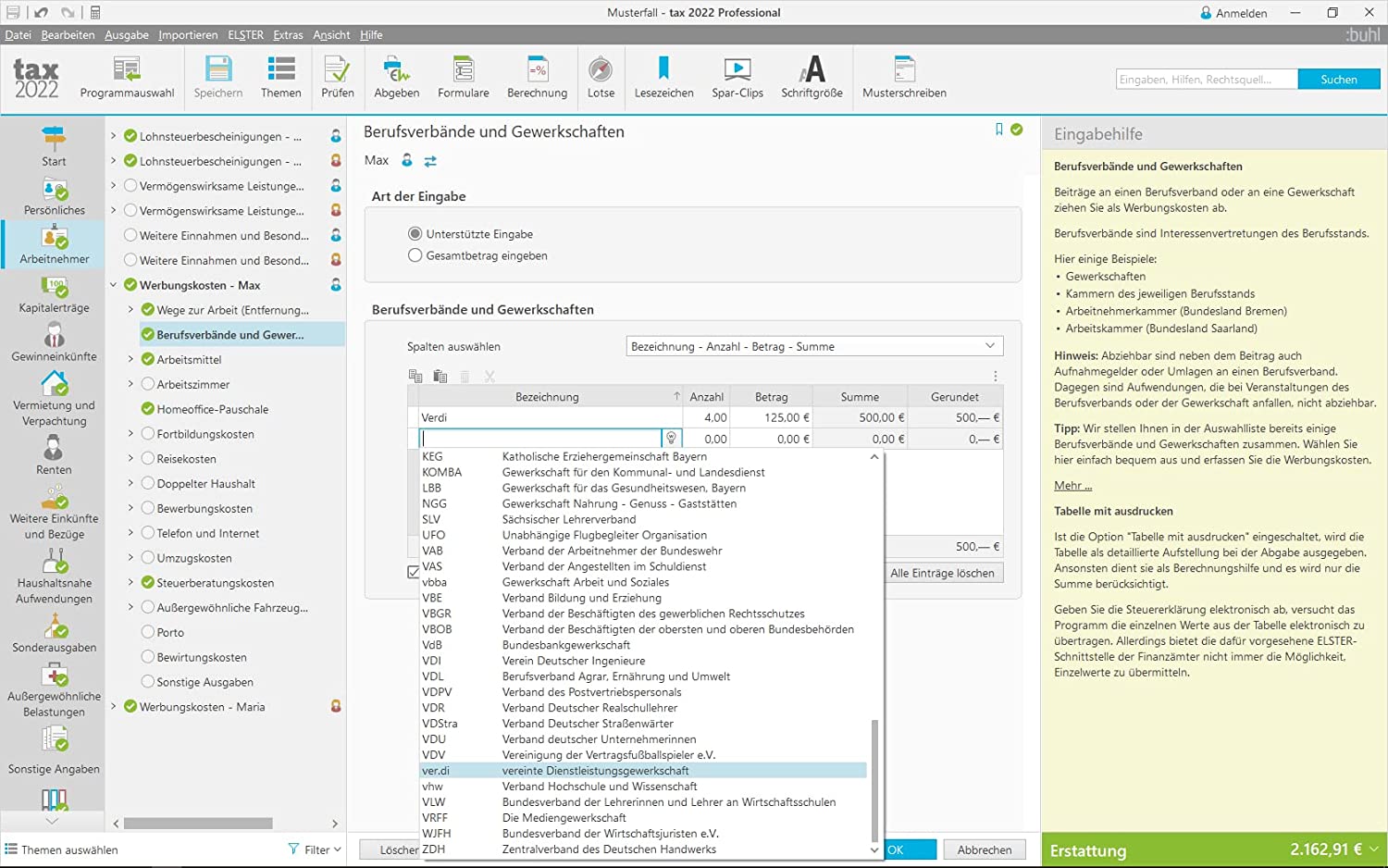Expand the 'Werbungskosten - Maria' node
The width and height of the screenshot is (1388, 868).
tap(114, 707)
